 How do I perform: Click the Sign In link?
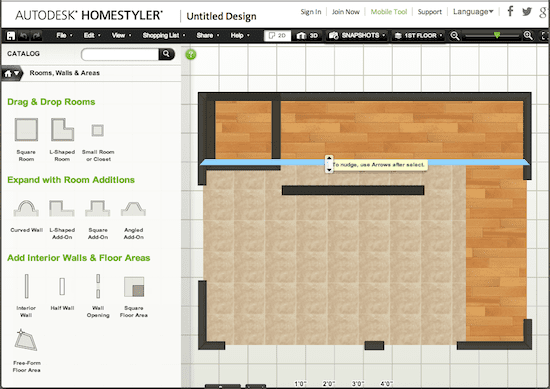point(311,12)
